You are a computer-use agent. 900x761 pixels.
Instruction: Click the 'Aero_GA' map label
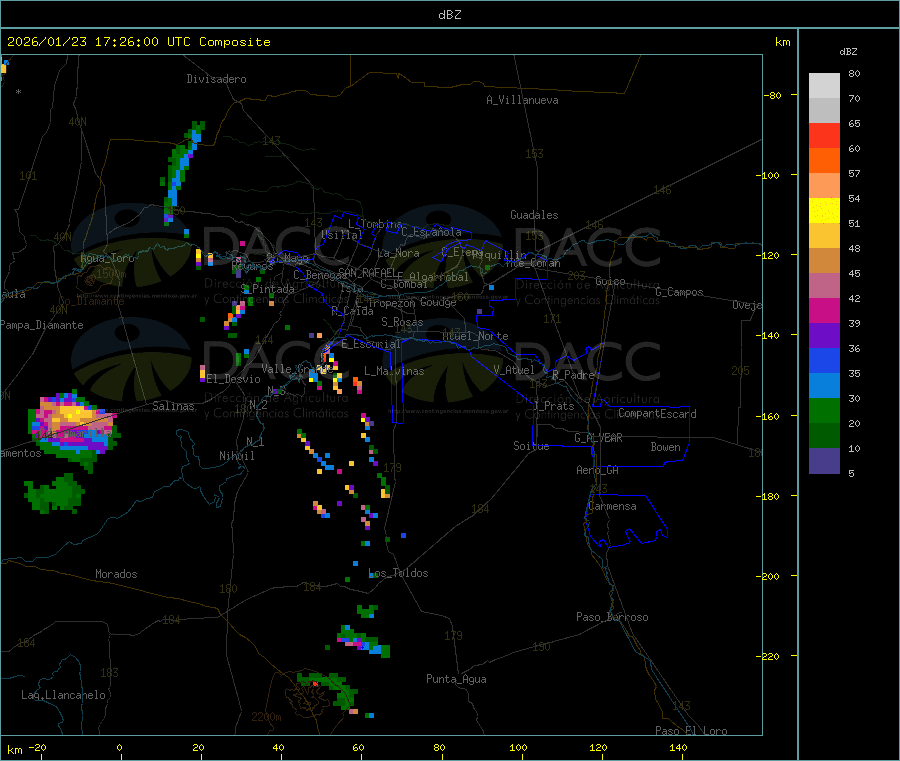[x=598, y=470]
